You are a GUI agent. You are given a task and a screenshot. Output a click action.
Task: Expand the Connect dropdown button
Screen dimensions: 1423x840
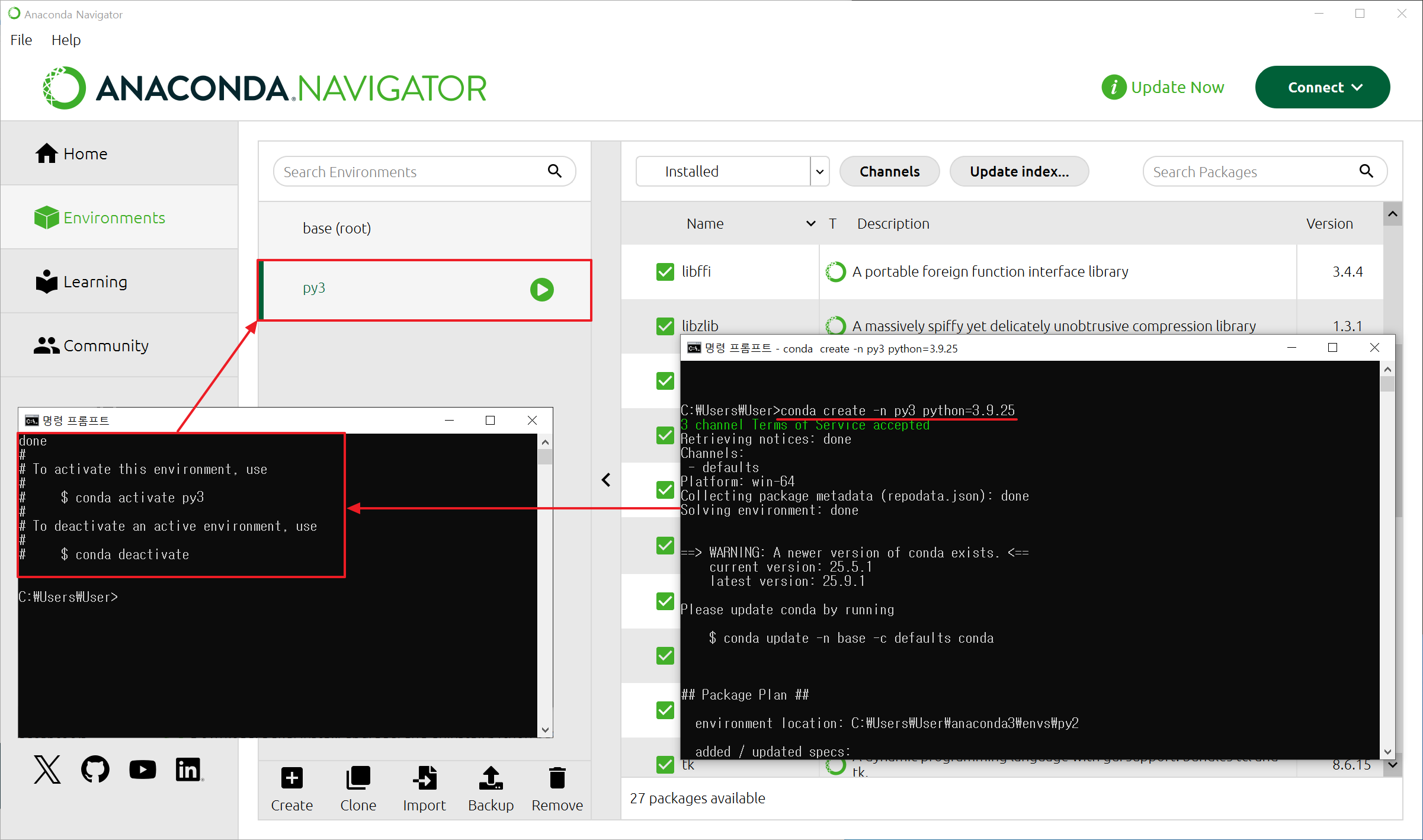coord(1322,88)
